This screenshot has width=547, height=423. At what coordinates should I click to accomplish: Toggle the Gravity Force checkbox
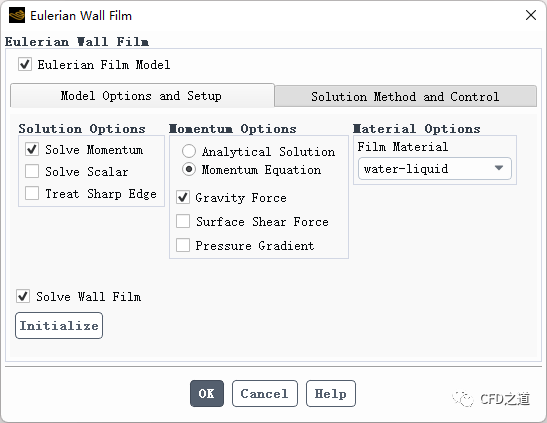click(183, 197)
